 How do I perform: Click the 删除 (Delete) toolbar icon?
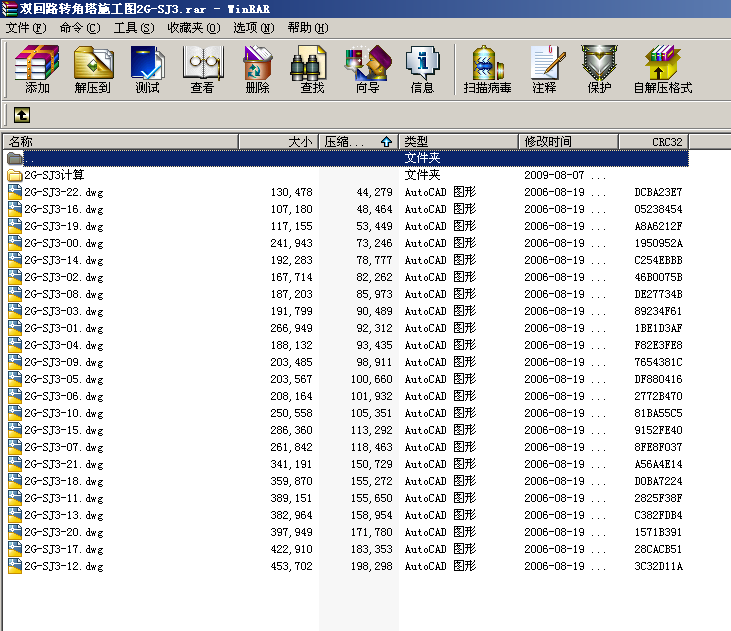point(257,69)
